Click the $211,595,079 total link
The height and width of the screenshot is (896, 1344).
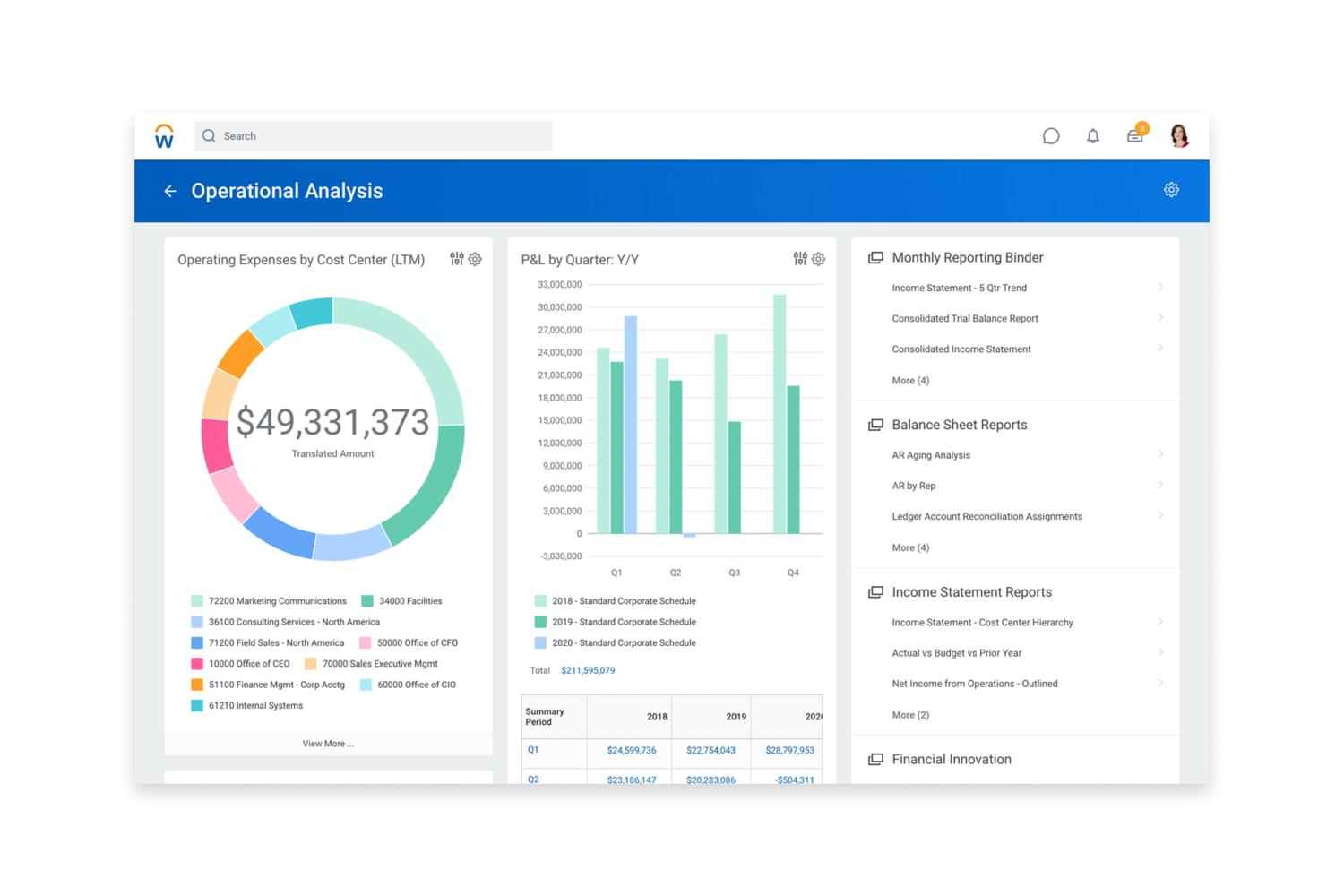click(588, 670)
